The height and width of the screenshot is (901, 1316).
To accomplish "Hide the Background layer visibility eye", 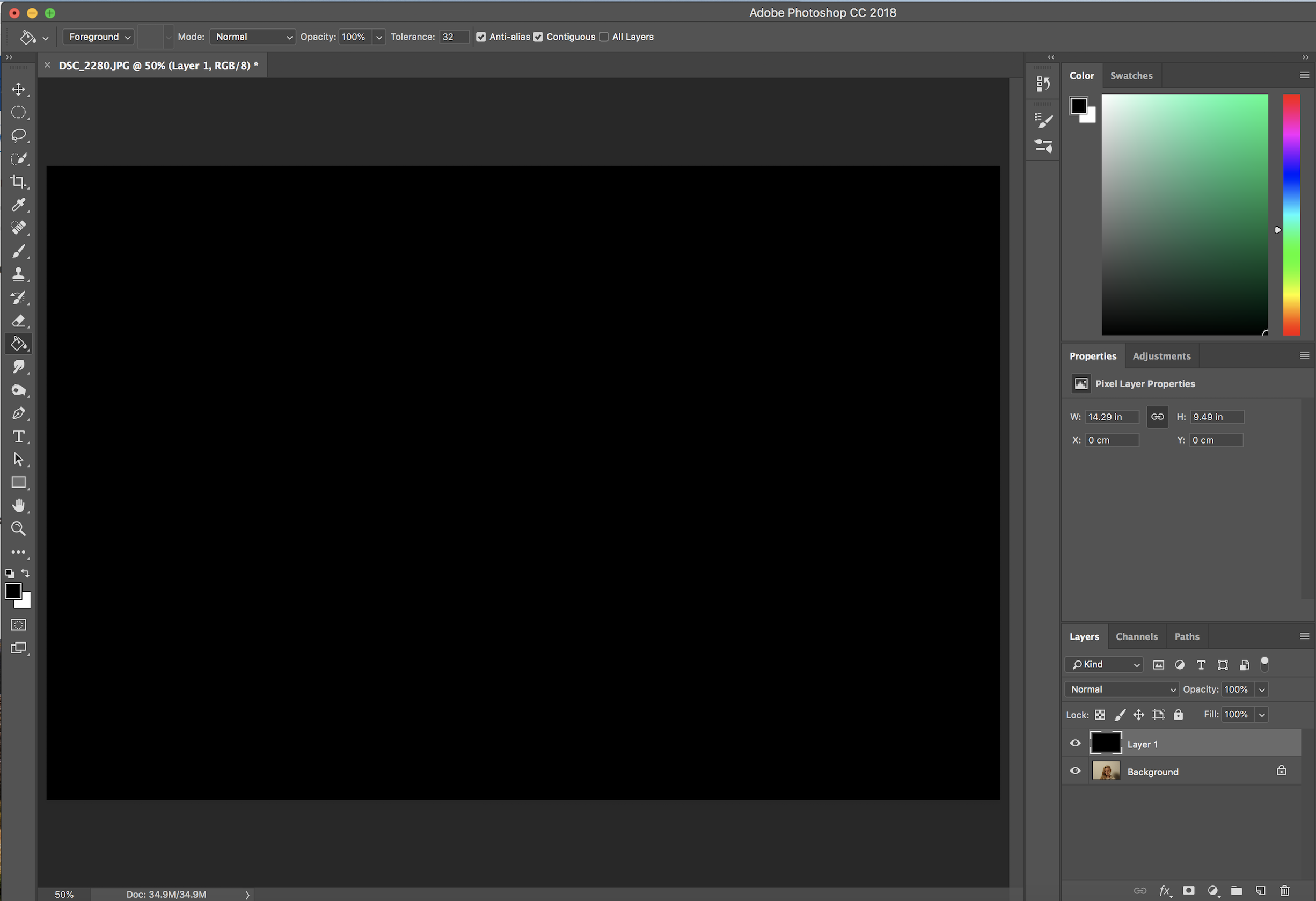I will [x=1075, y=771].
